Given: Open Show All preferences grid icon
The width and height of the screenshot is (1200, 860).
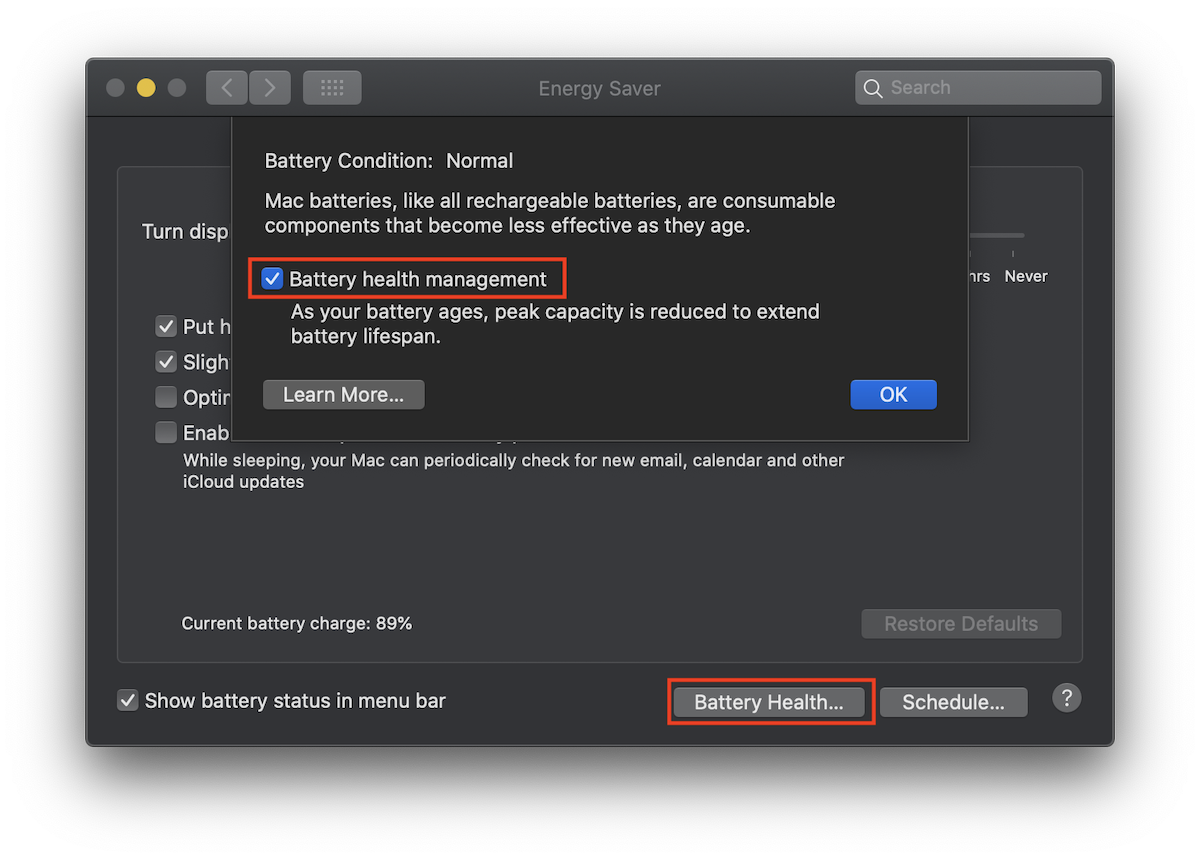Looking at the screenshot, I should (332, 87).
